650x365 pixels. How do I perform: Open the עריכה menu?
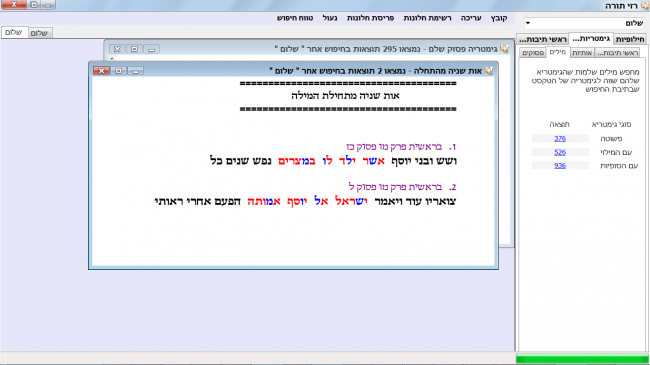[471, 18]
